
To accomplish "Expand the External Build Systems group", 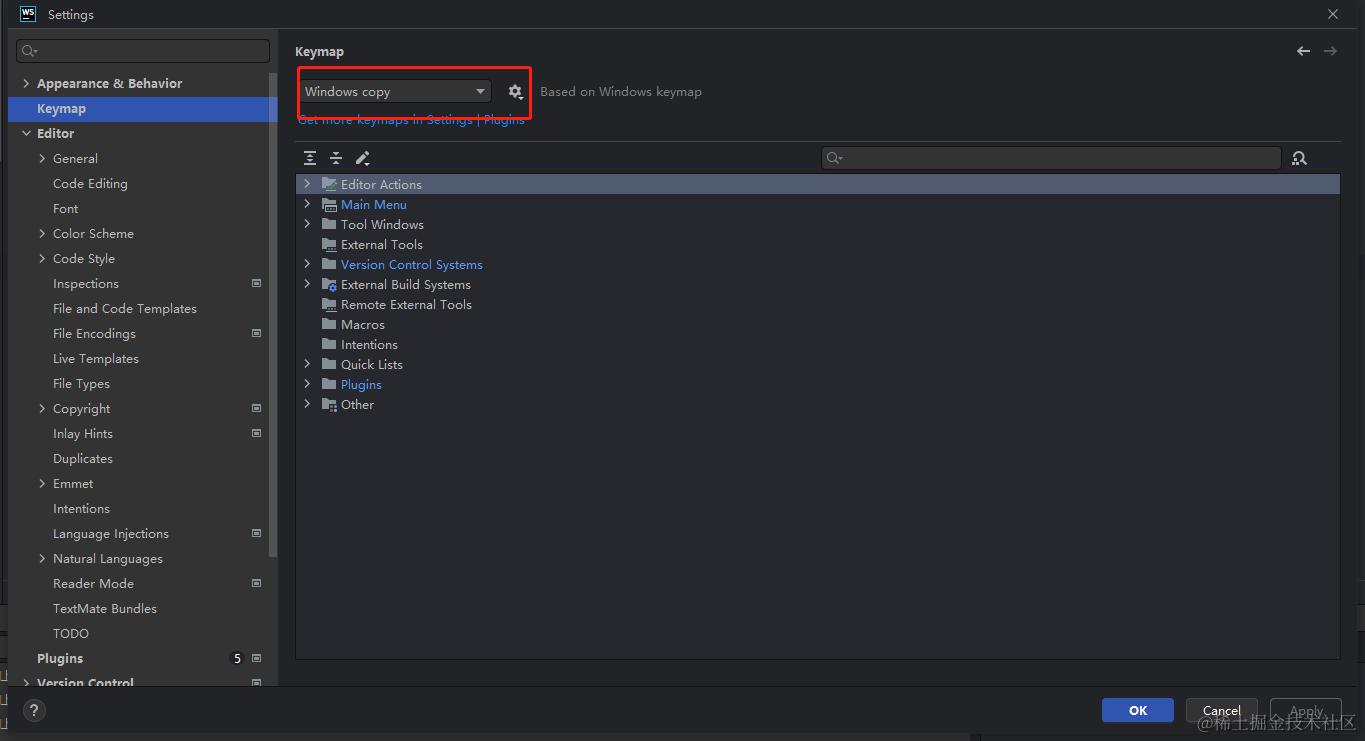I will (307, 284).
